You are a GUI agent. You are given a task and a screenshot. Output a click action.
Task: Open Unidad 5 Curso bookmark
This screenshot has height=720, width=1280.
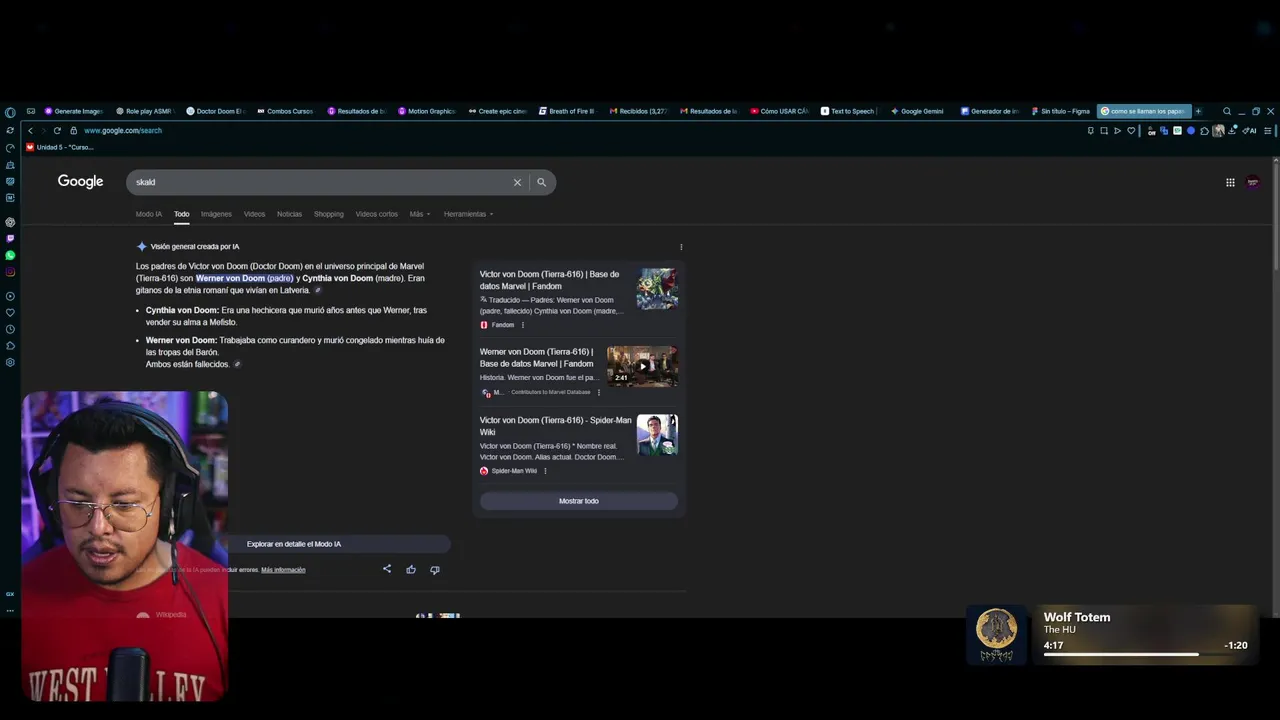[59, 147]
